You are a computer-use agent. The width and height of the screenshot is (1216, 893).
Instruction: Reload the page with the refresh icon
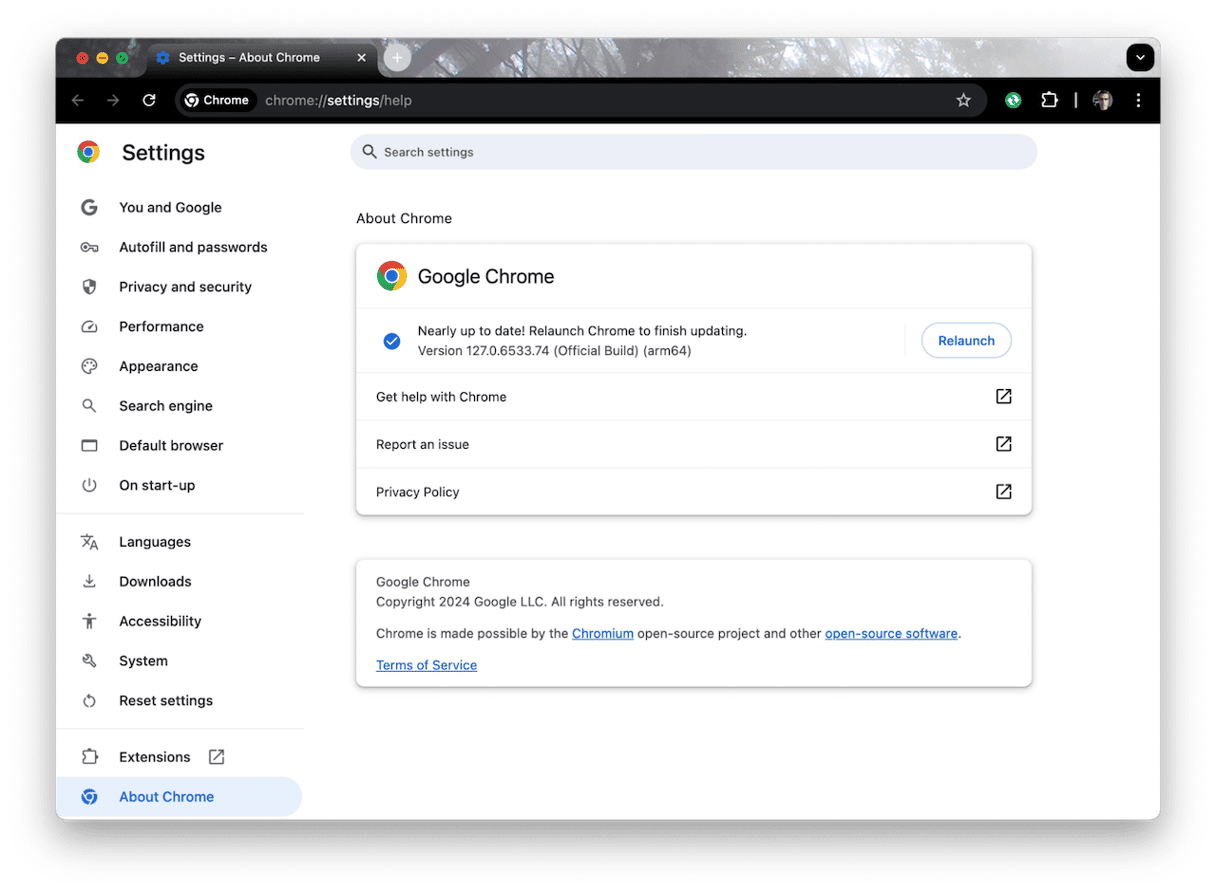[x=149, y=100]
